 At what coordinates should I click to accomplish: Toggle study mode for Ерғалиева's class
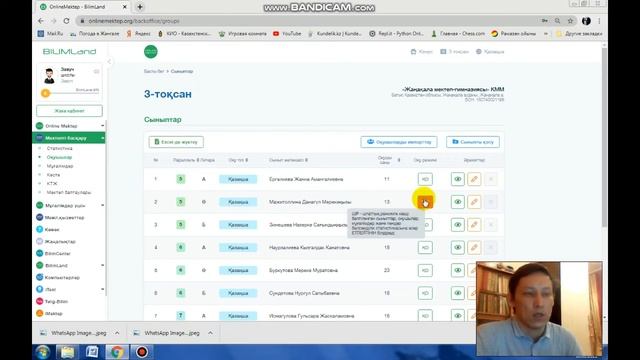pyautogui.click(x=425, y=179)
